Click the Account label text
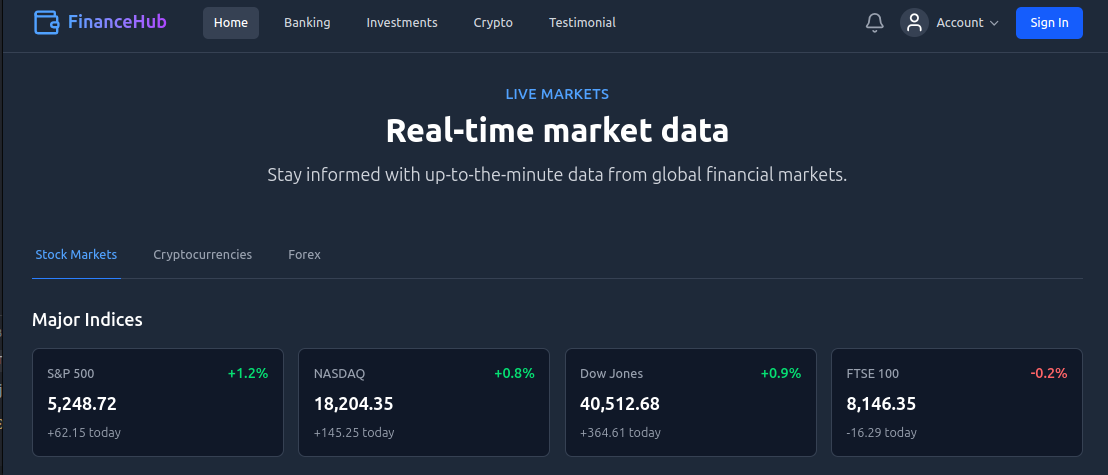 click(x=960, y=23)
